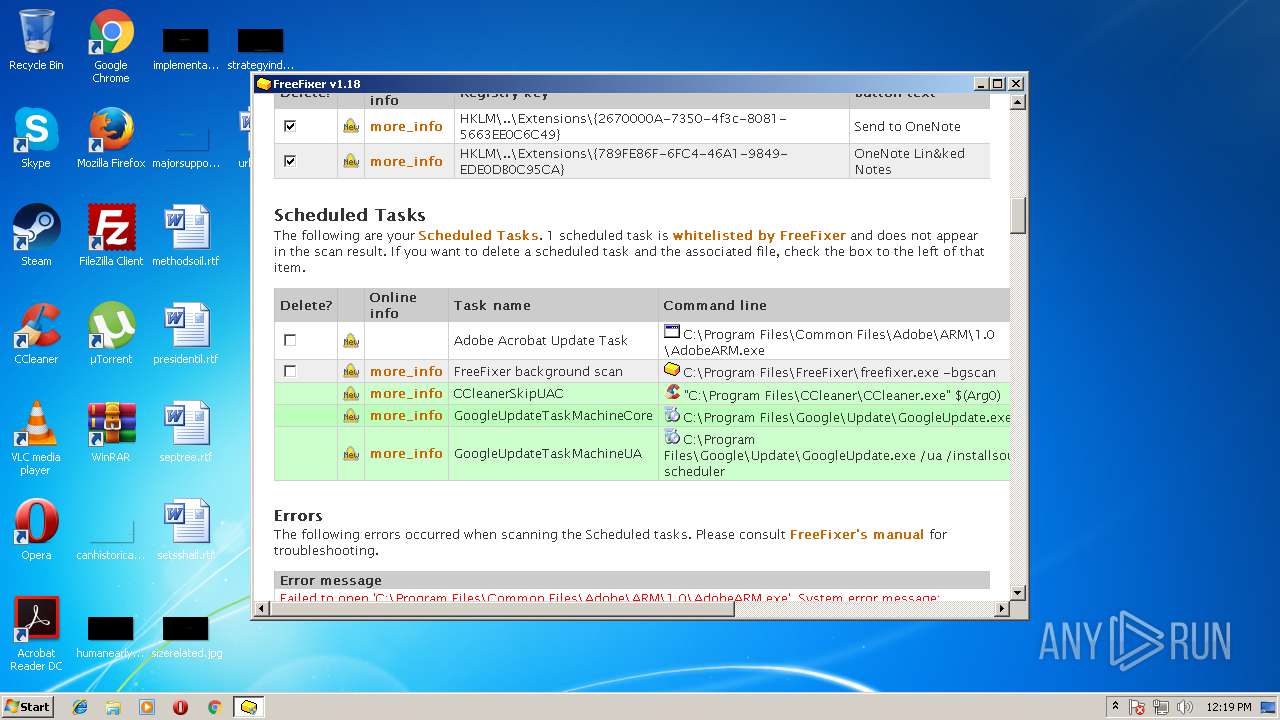The width and height of the screenshot is (1280, 720).
Task: Launch Steam desktop shortcut
Action: (x=36, y=236)
